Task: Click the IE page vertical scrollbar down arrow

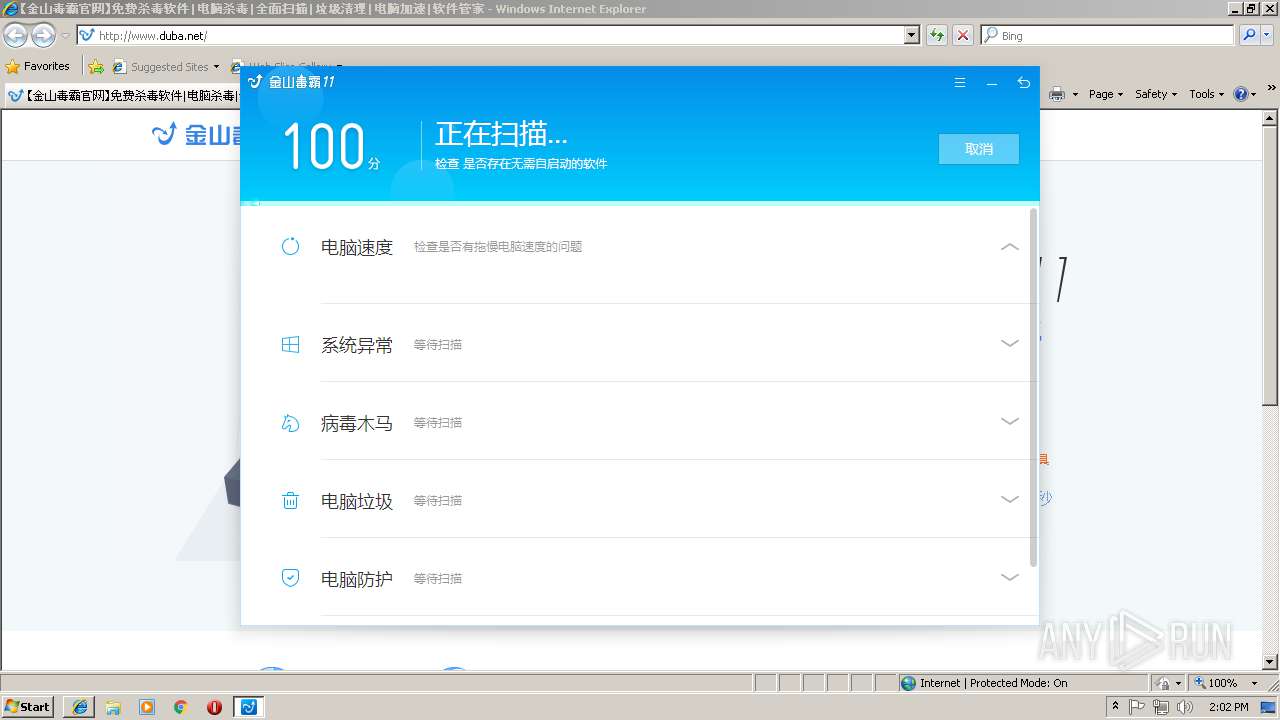Action: (x=1270, y=662)
